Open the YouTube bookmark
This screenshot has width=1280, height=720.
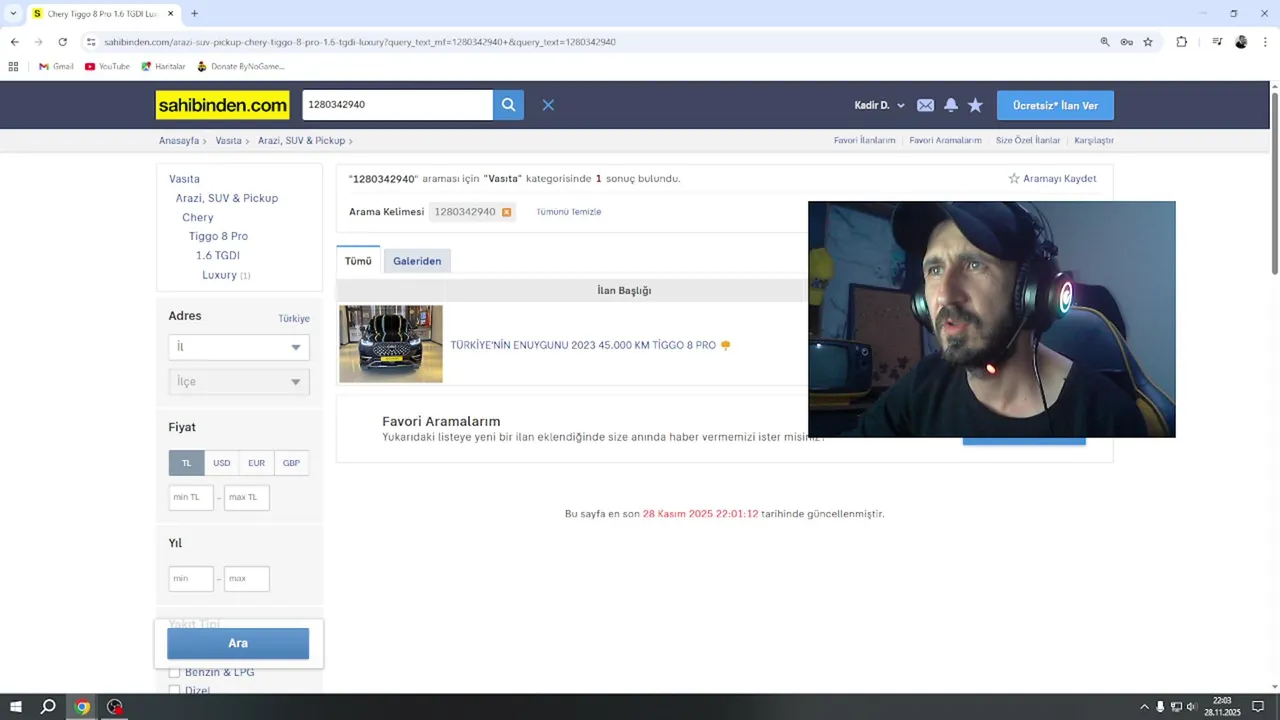click(x=107, y=66)
